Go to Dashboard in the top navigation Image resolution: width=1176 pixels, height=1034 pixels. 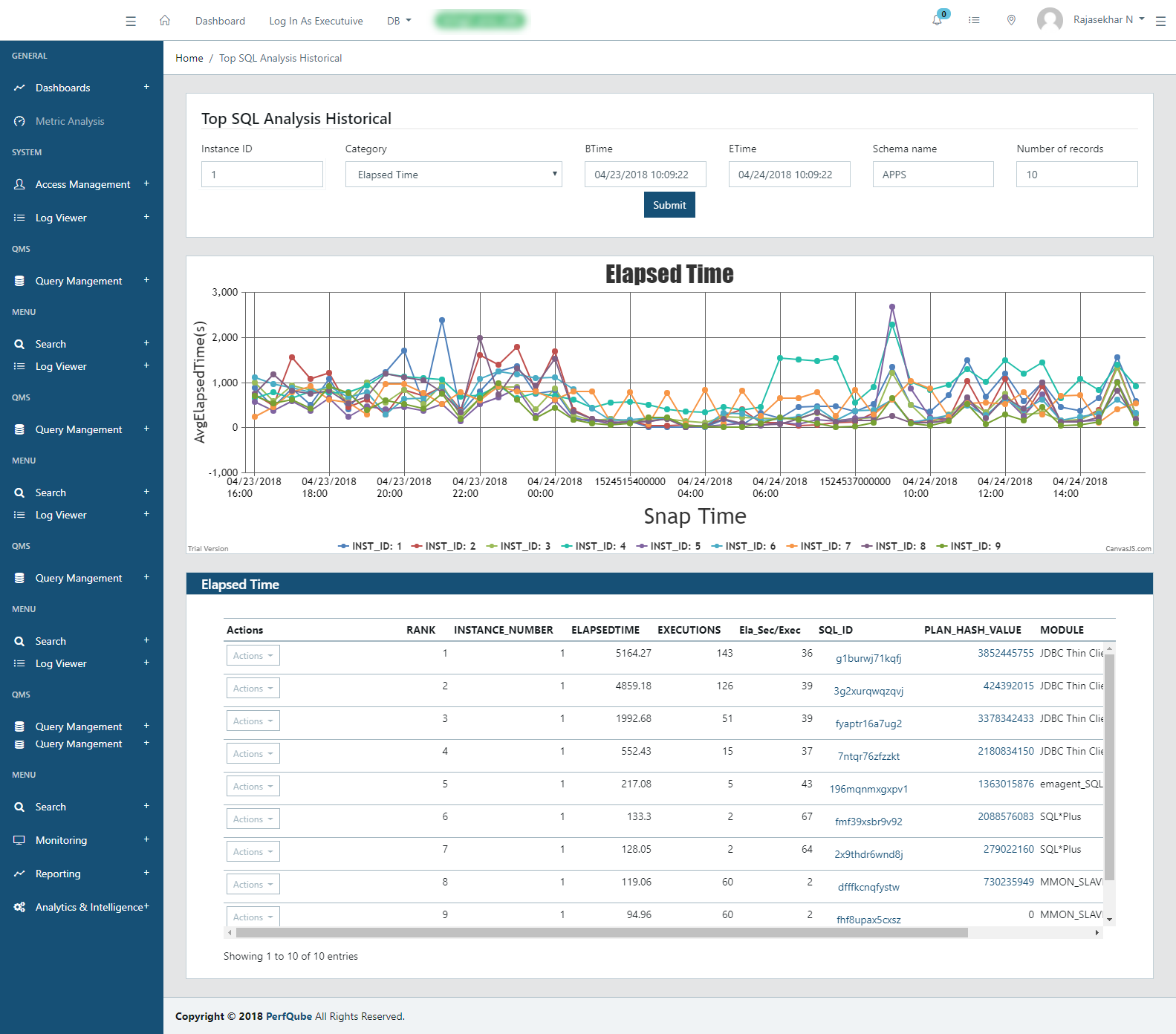tap(220, 21)
